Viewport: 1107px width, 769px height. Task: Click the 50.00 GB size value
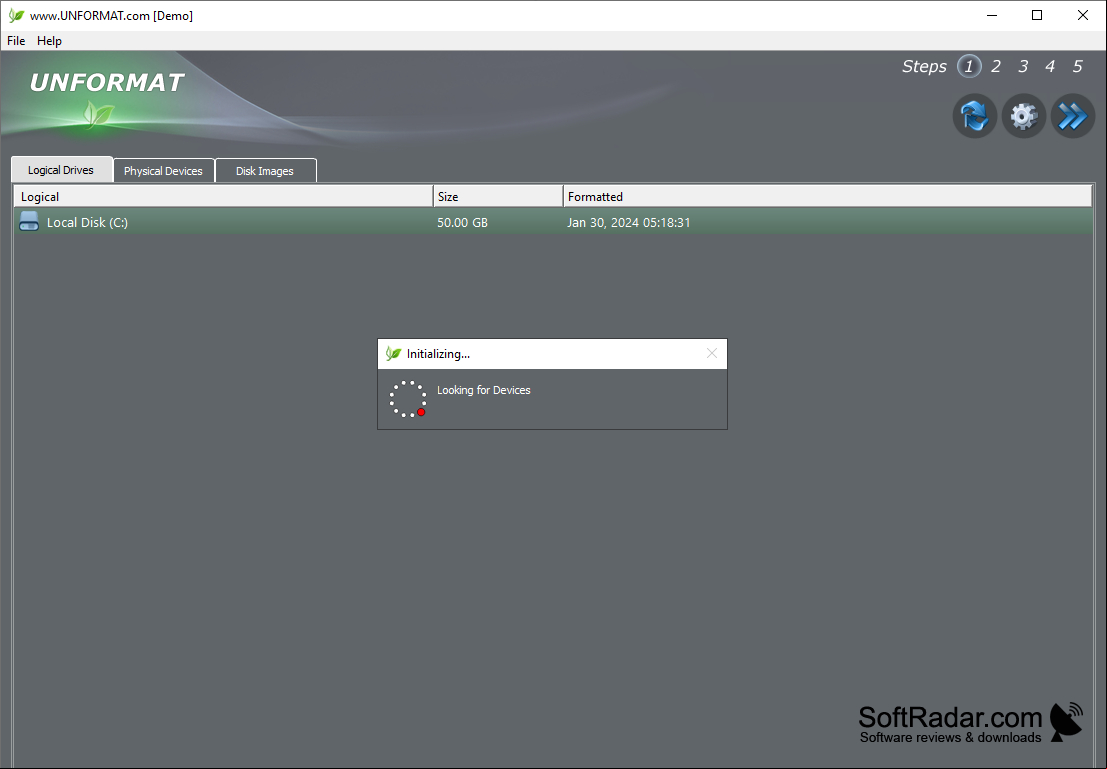(462, 222)
